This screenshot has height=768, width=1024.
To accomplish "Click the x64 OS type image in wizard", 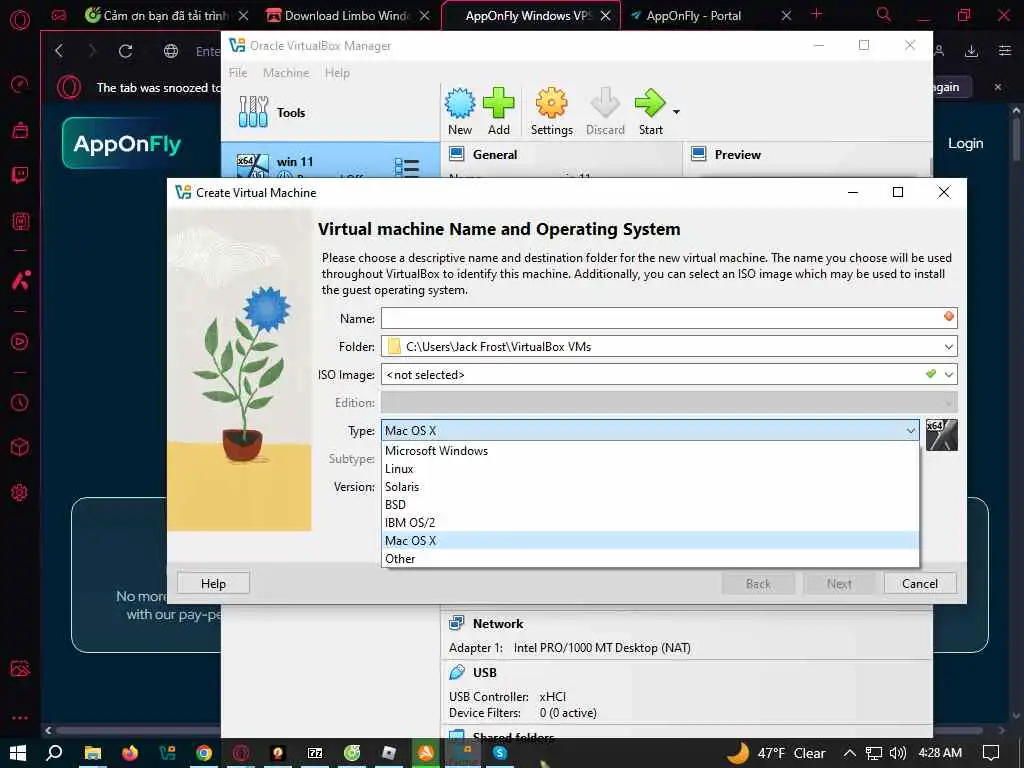I will pyautogui.click(x=942, y=435).
